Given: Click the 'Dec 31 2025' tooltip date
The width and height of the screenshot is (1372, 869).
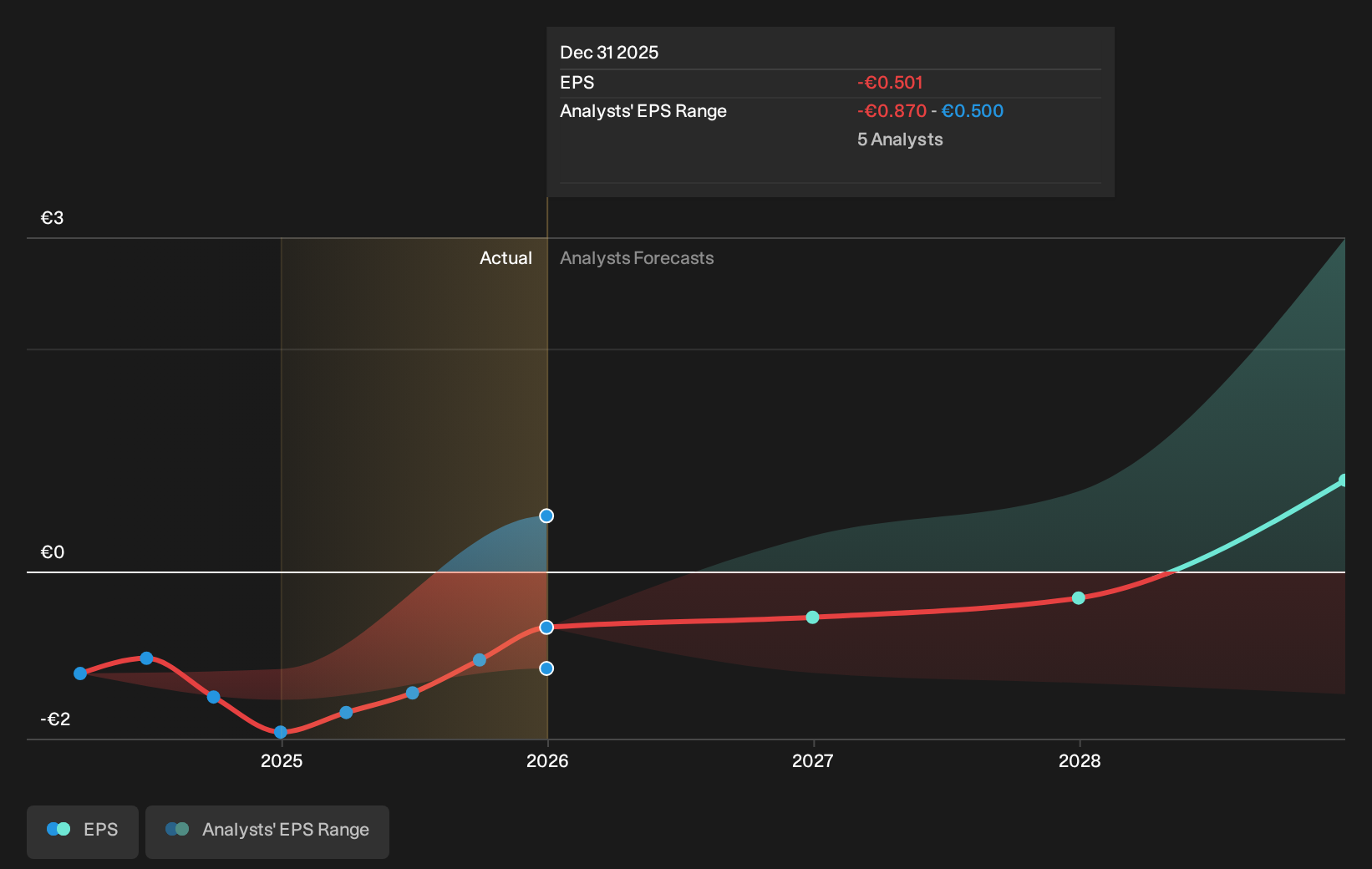Looking at the screenshot, I should (x=609, y=53).
